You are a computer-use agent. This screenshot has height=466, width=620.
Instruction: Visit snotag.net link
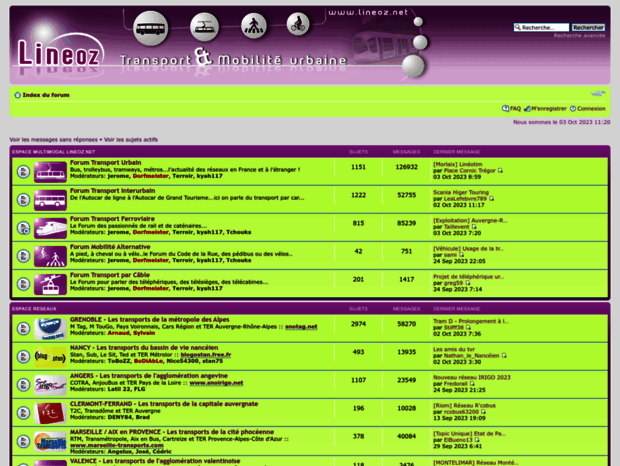[x=301, y=326]
